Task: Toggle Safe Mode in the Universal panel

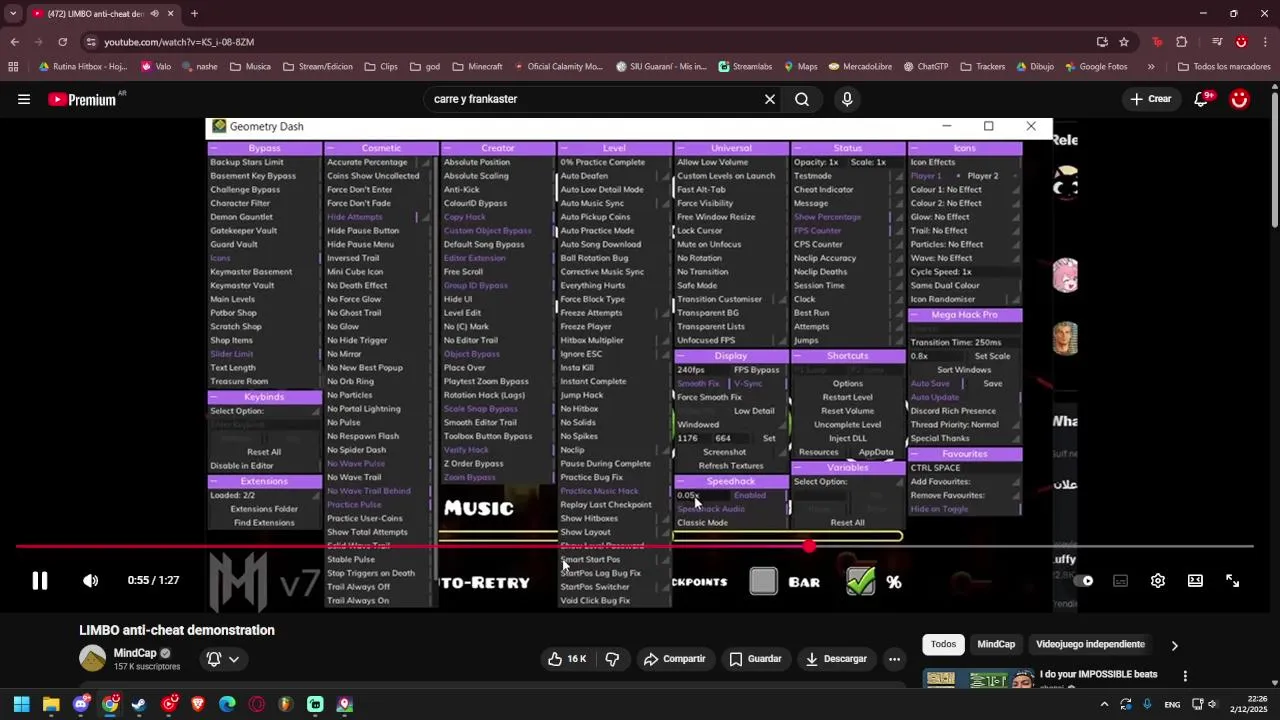Action: coord(697,285)
